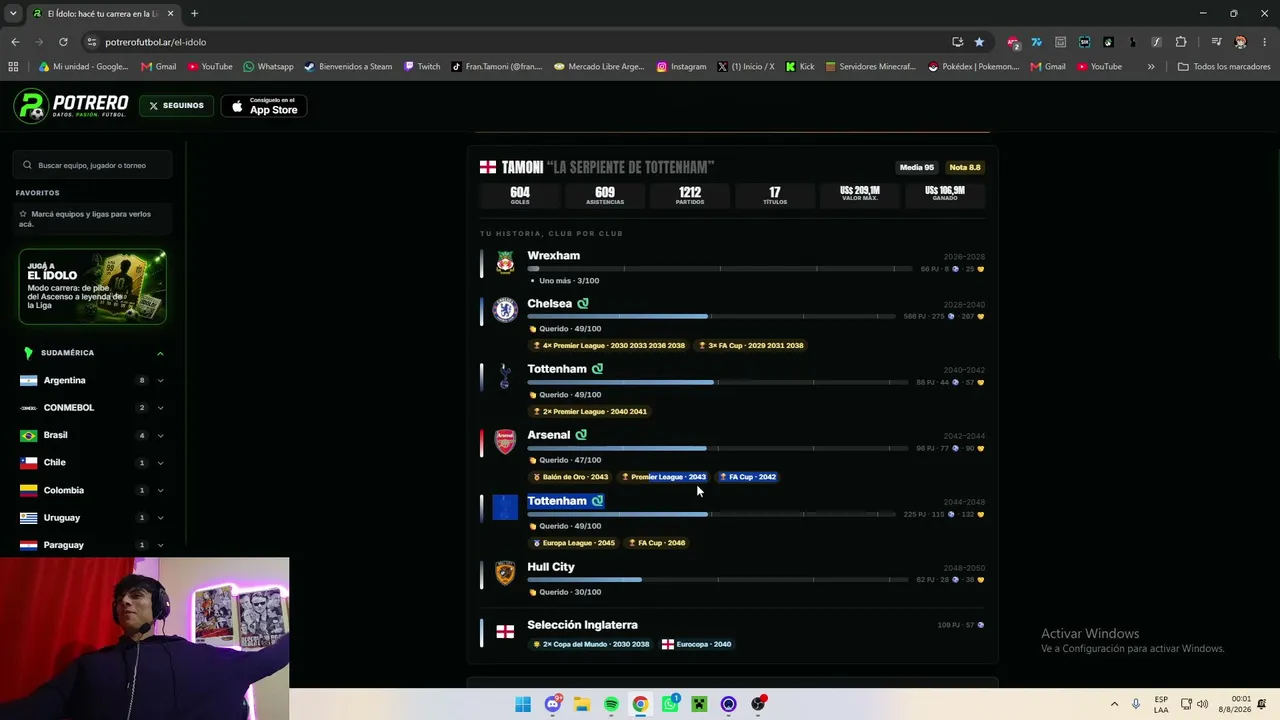This screenshot has height=720, width=1280.
Task: Expand the Colombia league list
Action: 160,491
